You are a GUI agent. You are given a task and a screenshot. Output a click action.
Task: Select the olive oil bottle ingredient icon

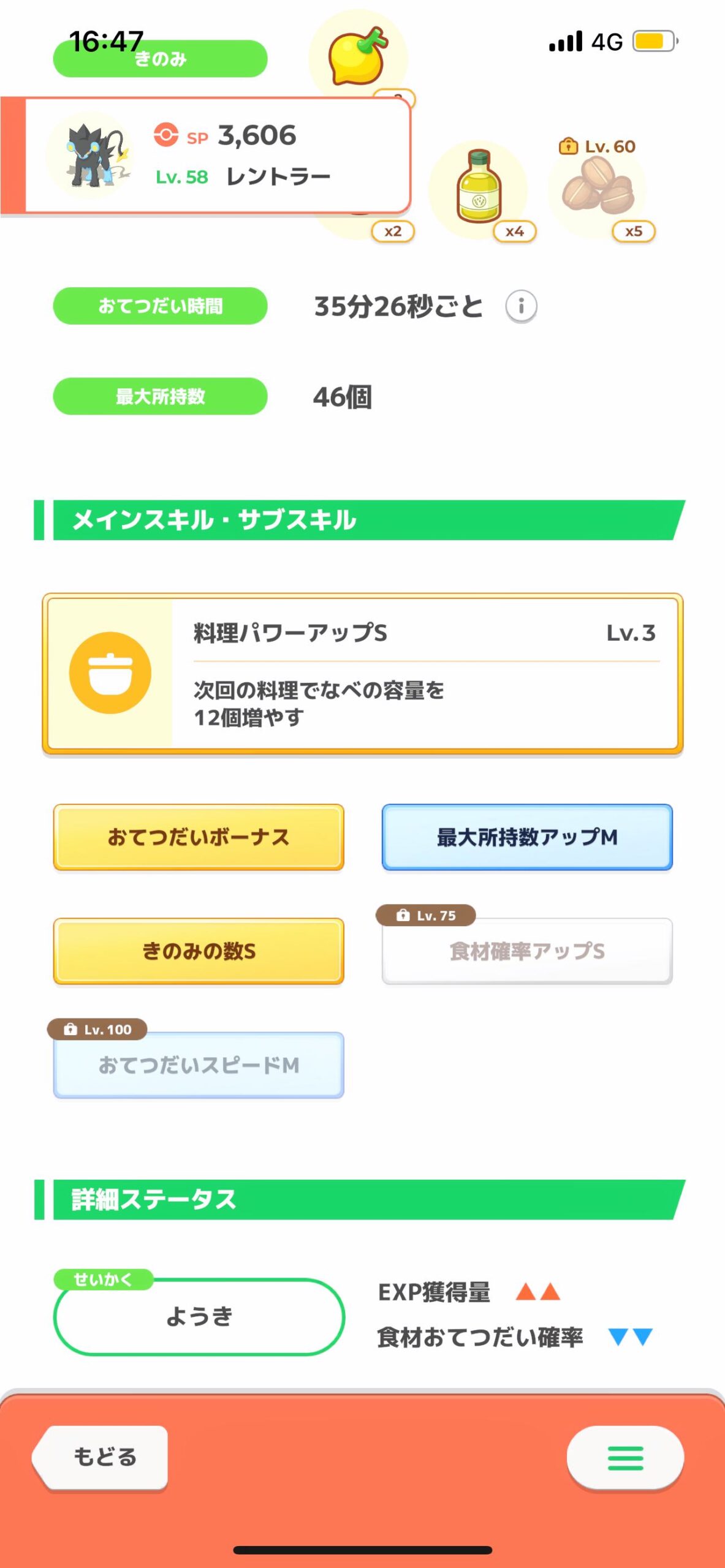pos(479,187)
